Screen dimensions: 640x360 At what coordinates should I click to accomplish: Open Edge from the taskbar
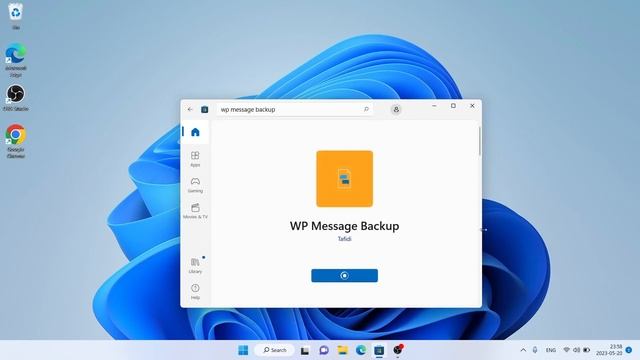click(x=361, y=350)
